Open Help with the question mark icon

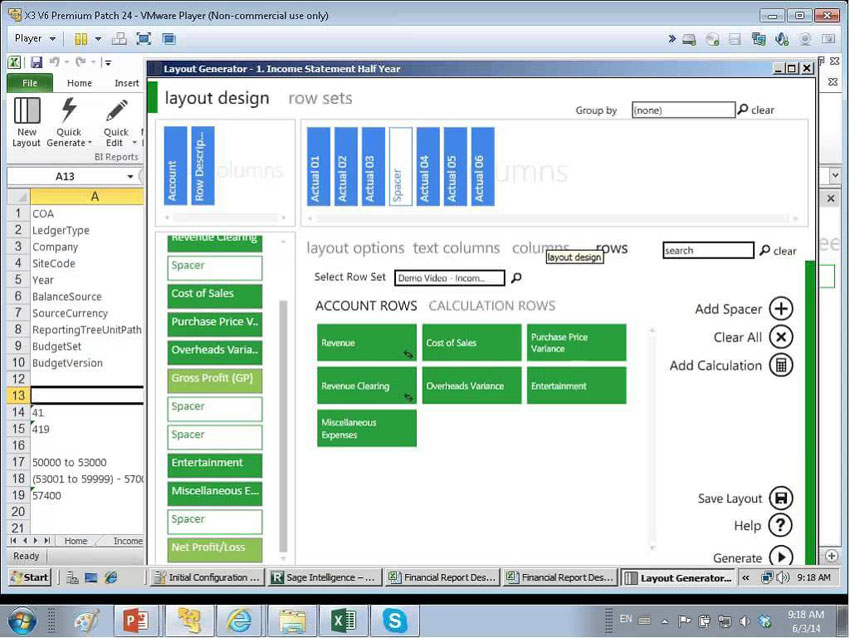pyautogui.click(x=780, y=524)
